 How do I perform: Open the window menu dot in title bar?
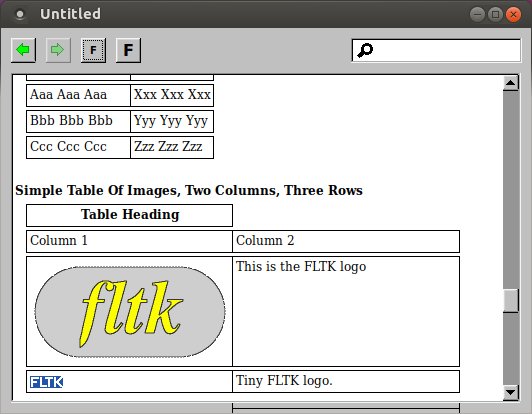pyautogui.click(x=20, y=14)
